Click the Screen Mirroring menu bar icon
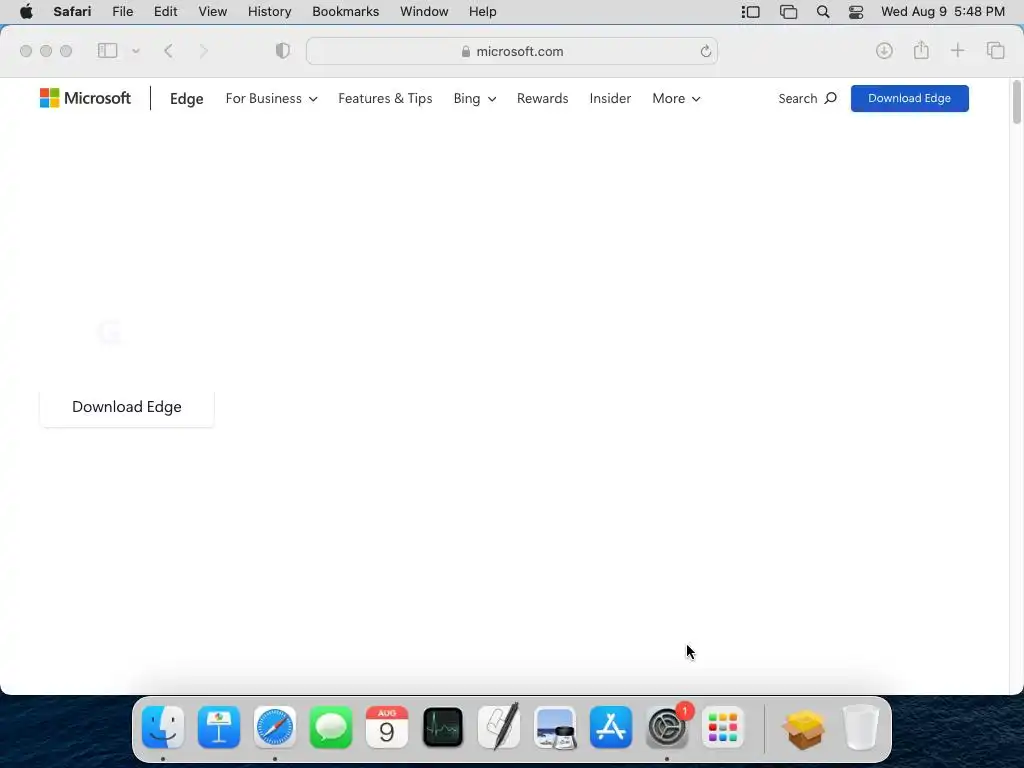The width and height of the screenshot is (1024, 768). pyautogui.click(x=788, y=12)
